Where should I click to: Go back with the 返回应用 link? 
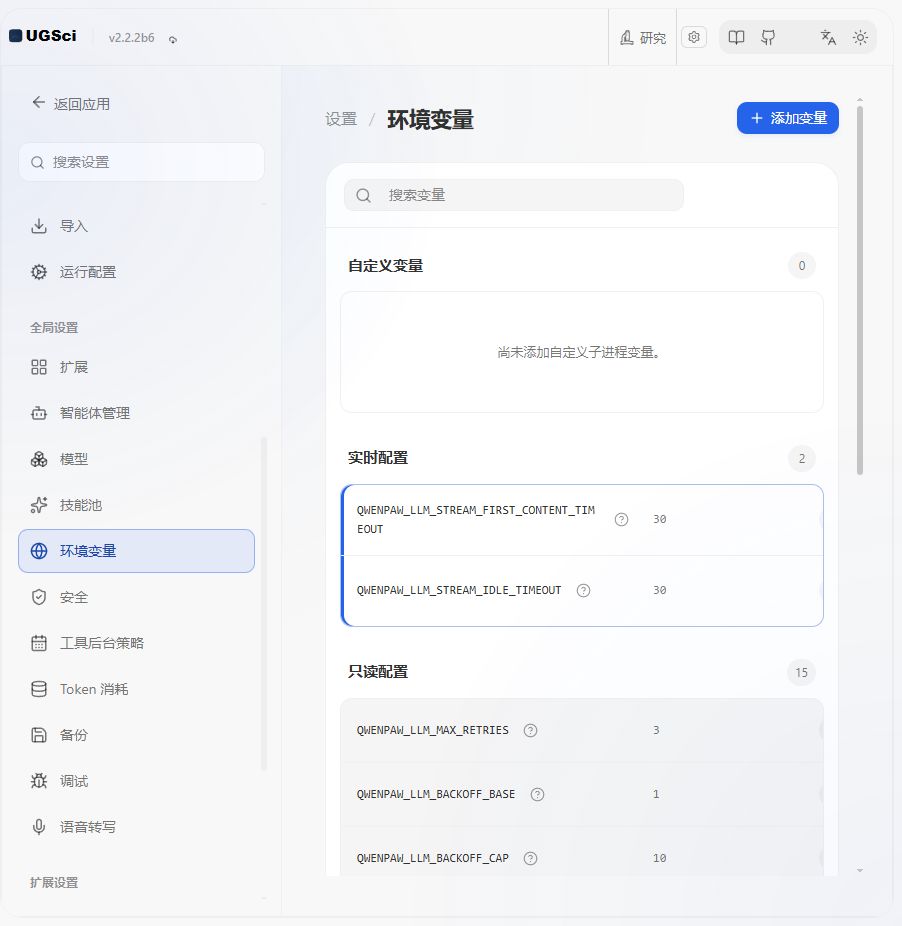(71, 104)
